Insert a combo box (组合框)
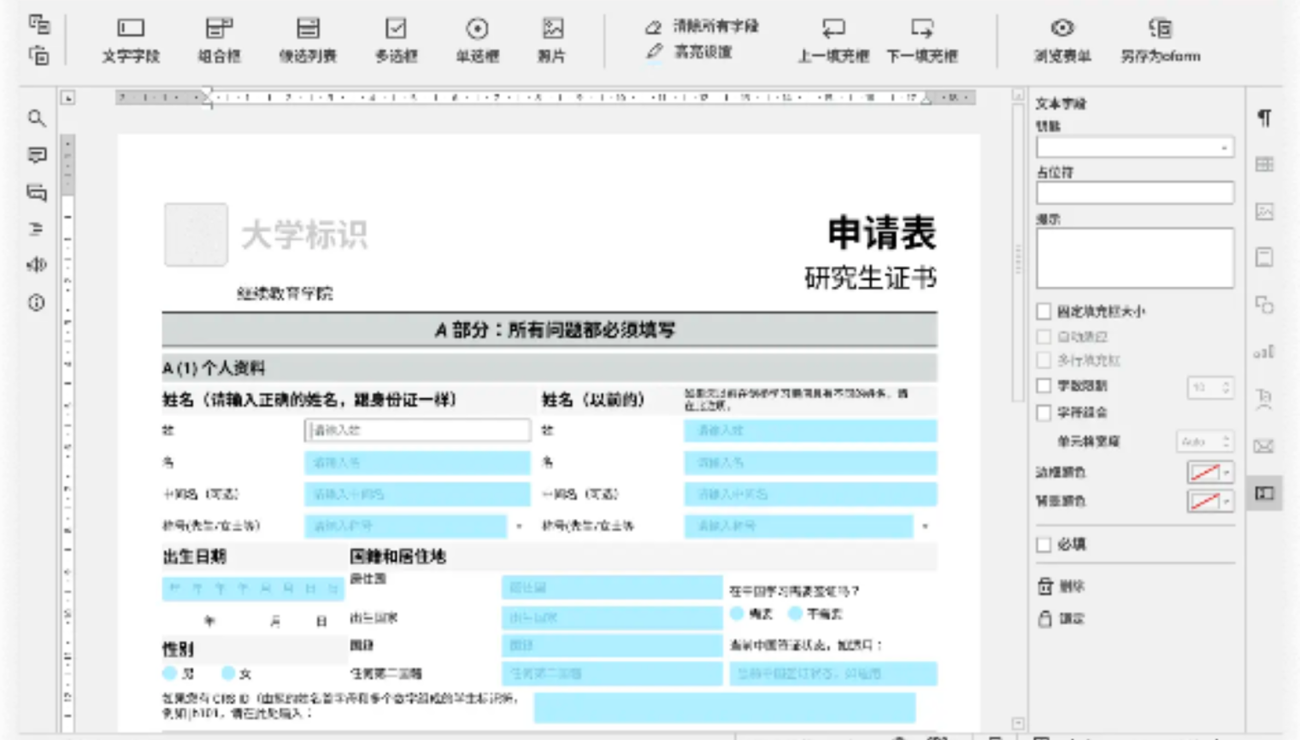This screenshot has height=740, width=1300. coord(219,40)
